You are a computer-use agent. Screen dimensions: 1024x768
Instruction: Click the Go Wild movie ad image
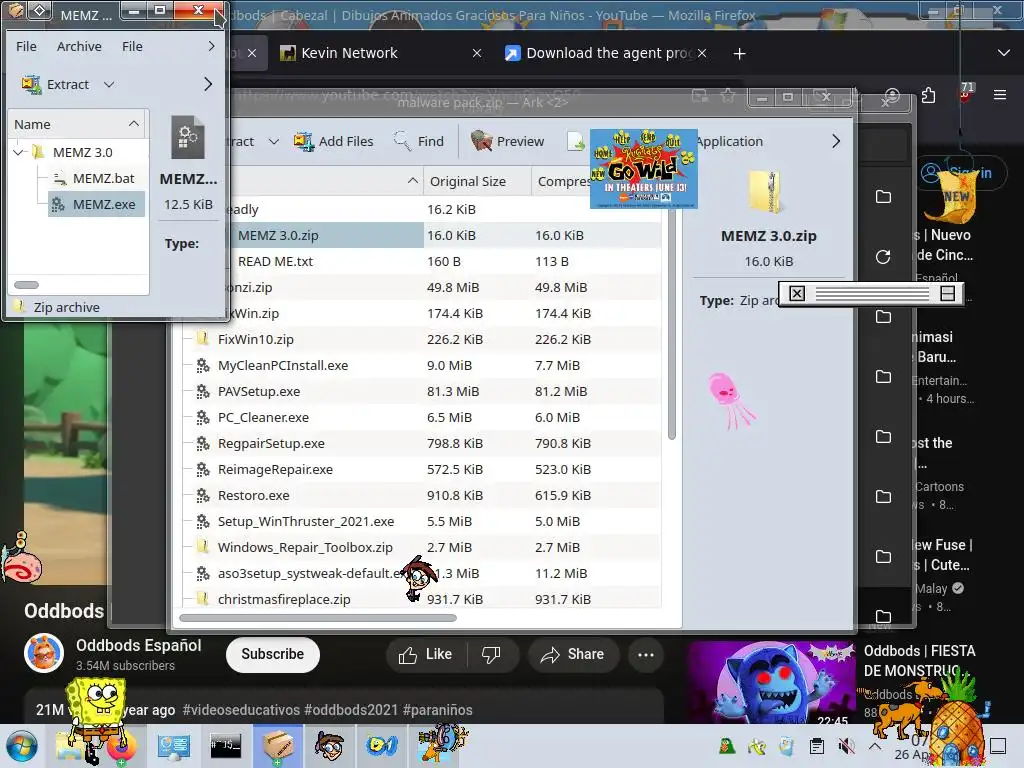pos(643,168)
